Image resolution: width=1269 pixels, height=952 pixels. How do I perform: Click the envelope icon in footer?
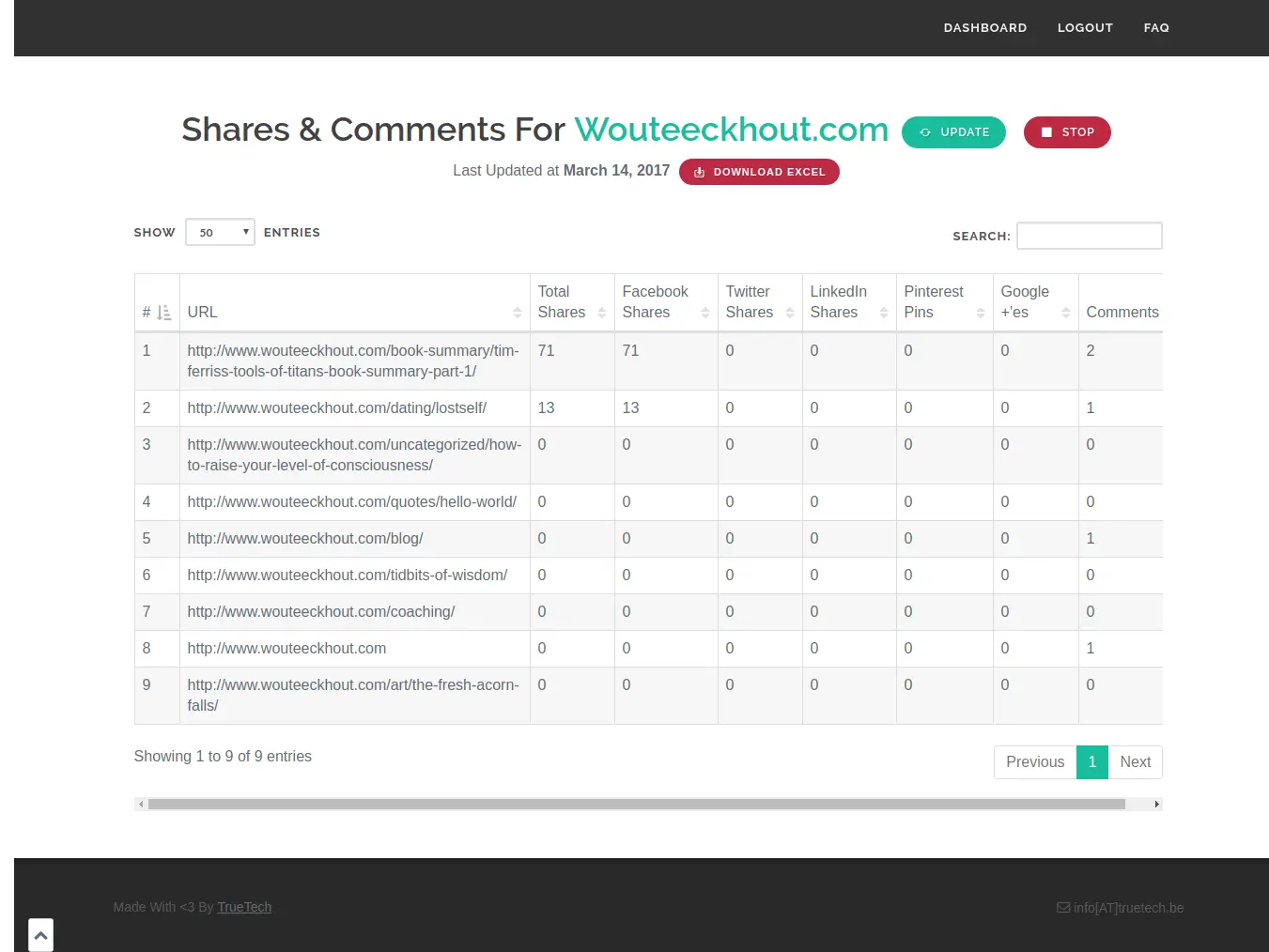(x=1063, y=908)
